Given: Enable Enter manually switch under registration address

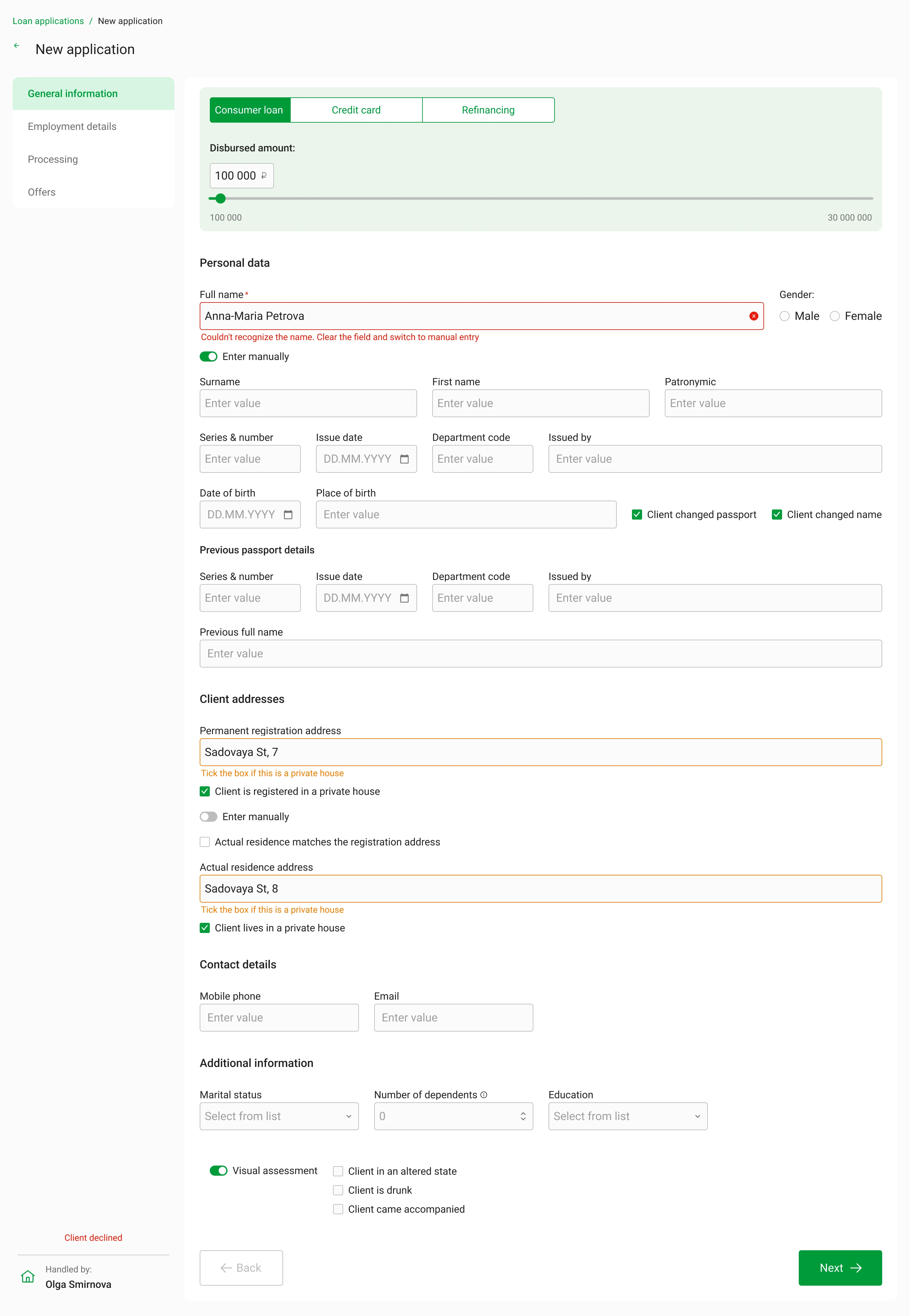Looking at the screenshot, I should (208, 817).
